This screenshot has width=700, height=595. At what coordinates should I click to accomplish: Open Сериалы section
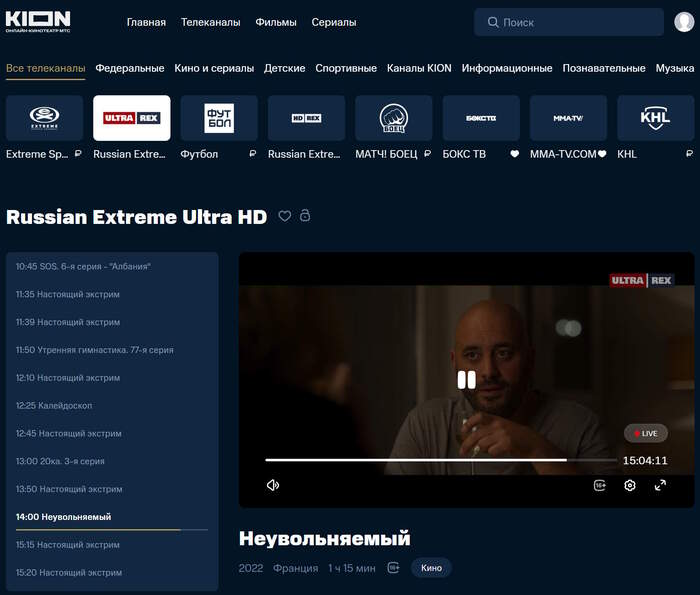pyautogui.click(x=334, y=22)
